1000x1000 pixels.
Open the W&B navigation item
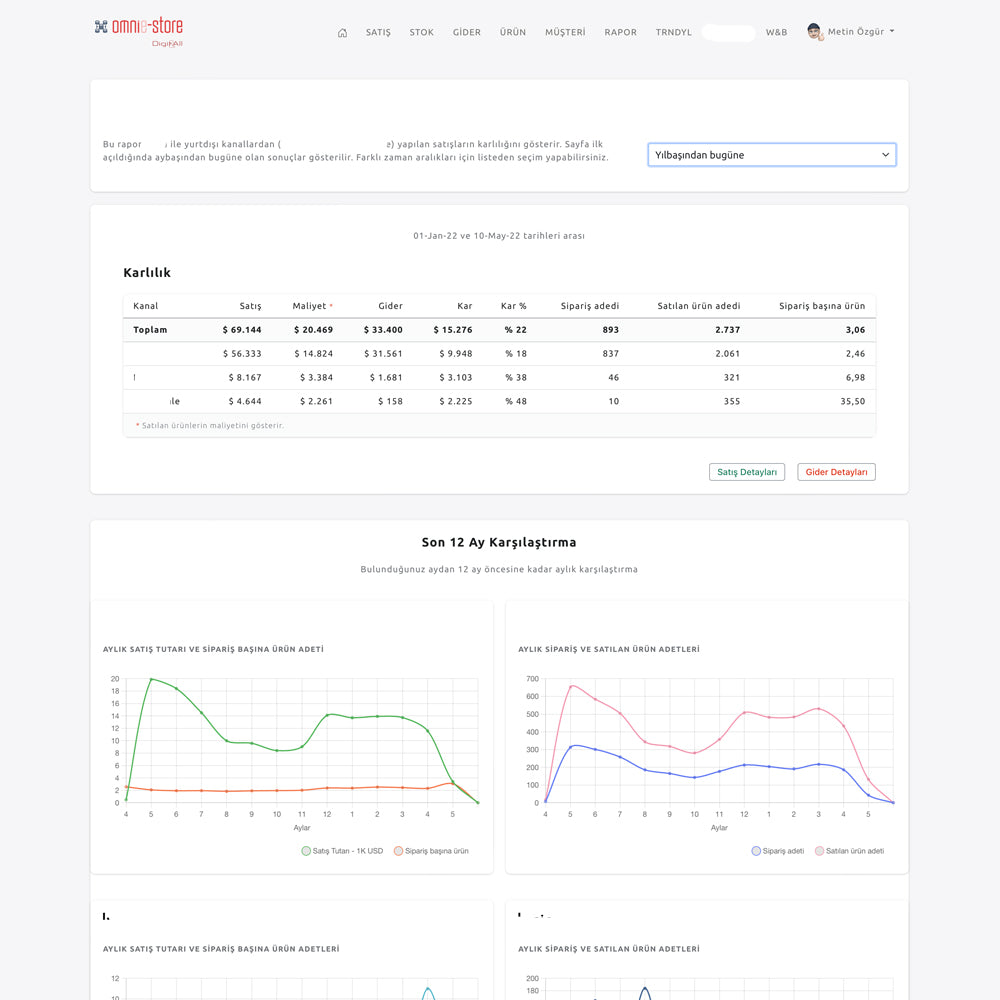pos(776,33)
